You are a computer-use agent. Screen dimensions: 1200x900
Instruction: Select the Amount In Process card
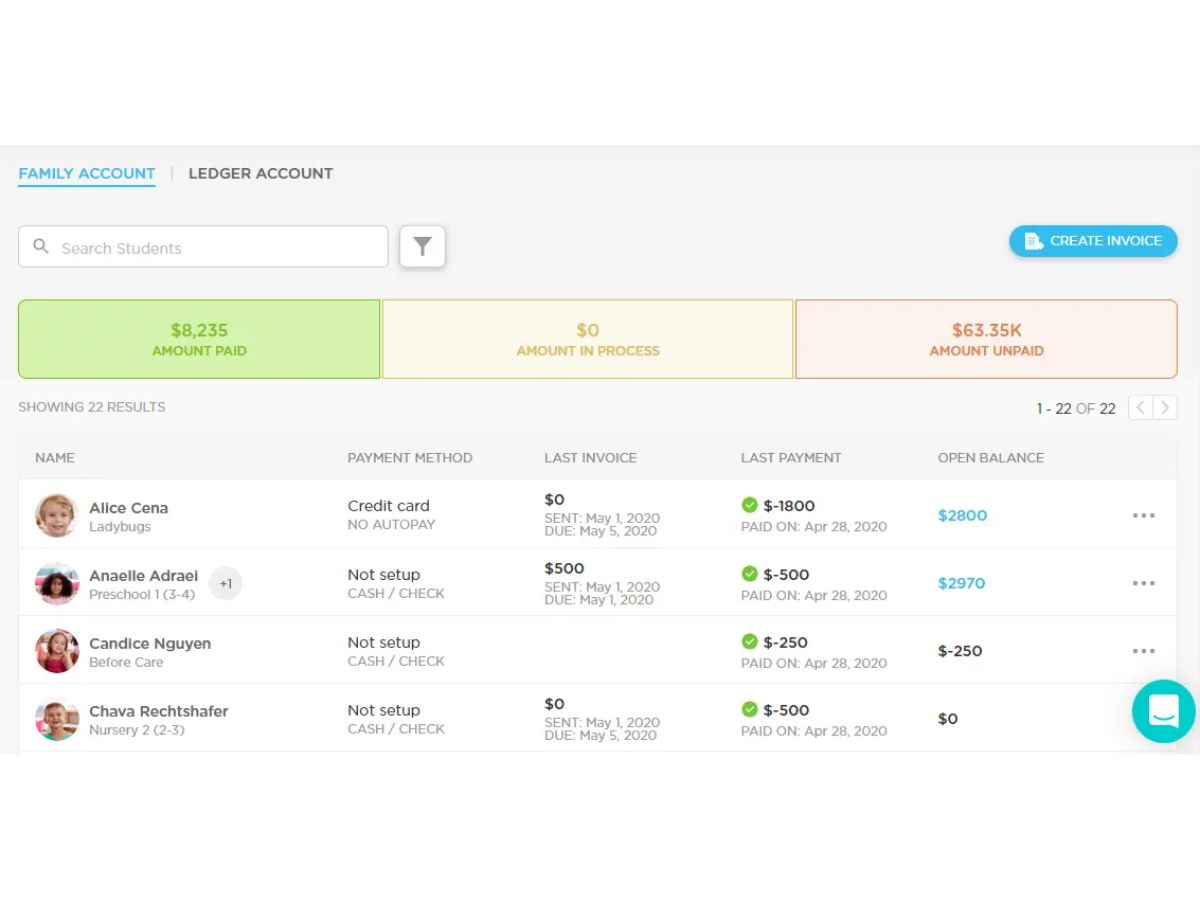(x=588, y=339)
